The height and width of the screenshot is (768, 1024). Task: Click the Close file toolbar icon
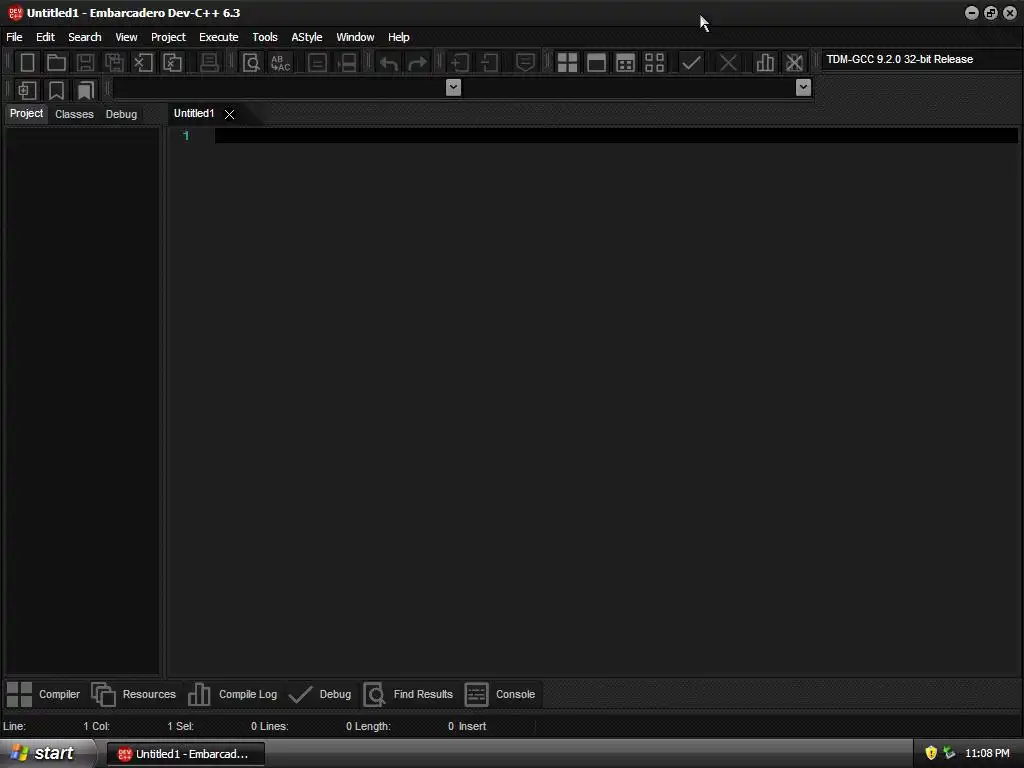coord(143,63)
